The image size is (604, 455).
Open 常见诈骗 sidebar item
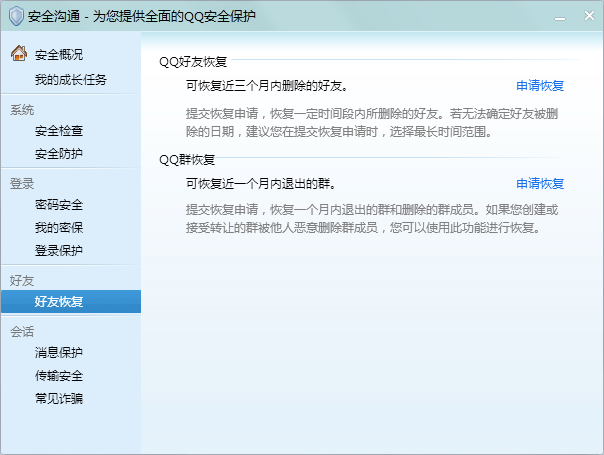[59, 398]
